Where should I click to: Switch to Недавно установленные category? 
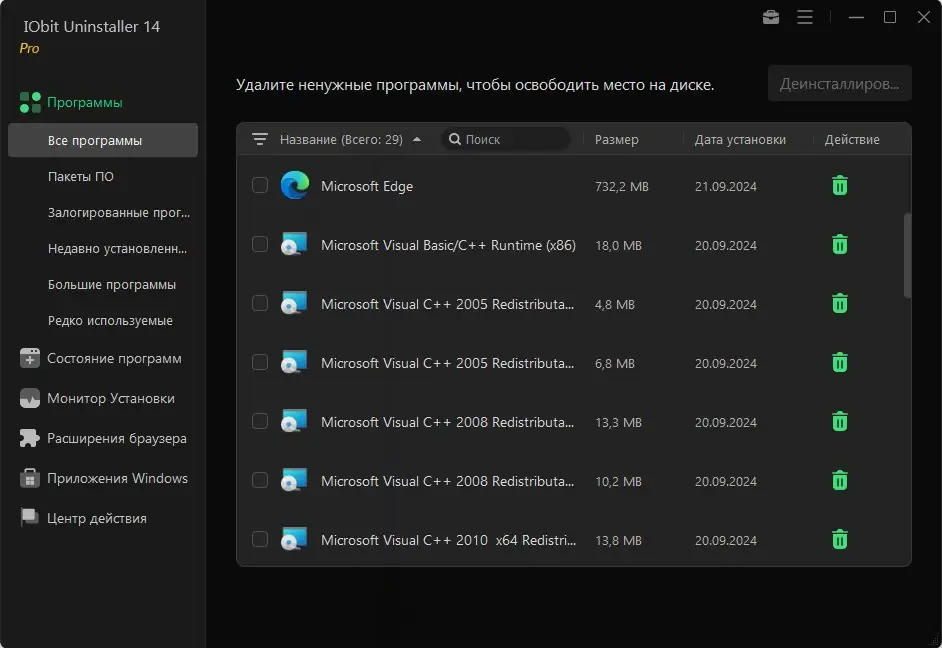coord(110,248)
